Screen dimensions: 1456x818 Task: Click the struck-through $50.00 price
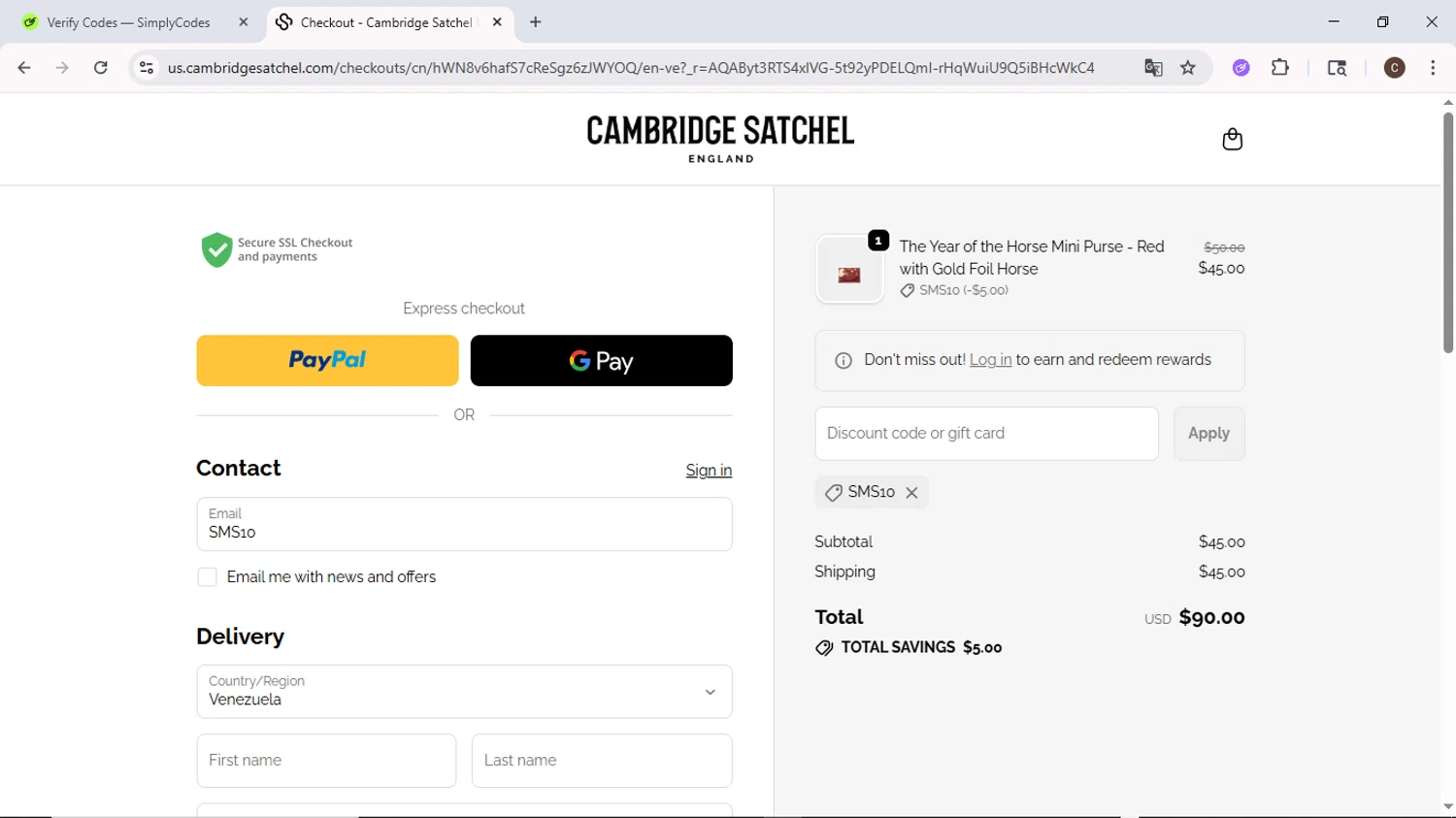click(1224, 247)
